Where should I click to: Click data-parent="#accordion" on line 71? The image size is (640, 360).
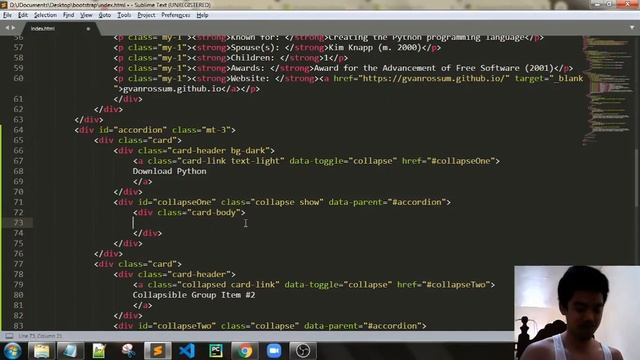(x=387, y=202)
